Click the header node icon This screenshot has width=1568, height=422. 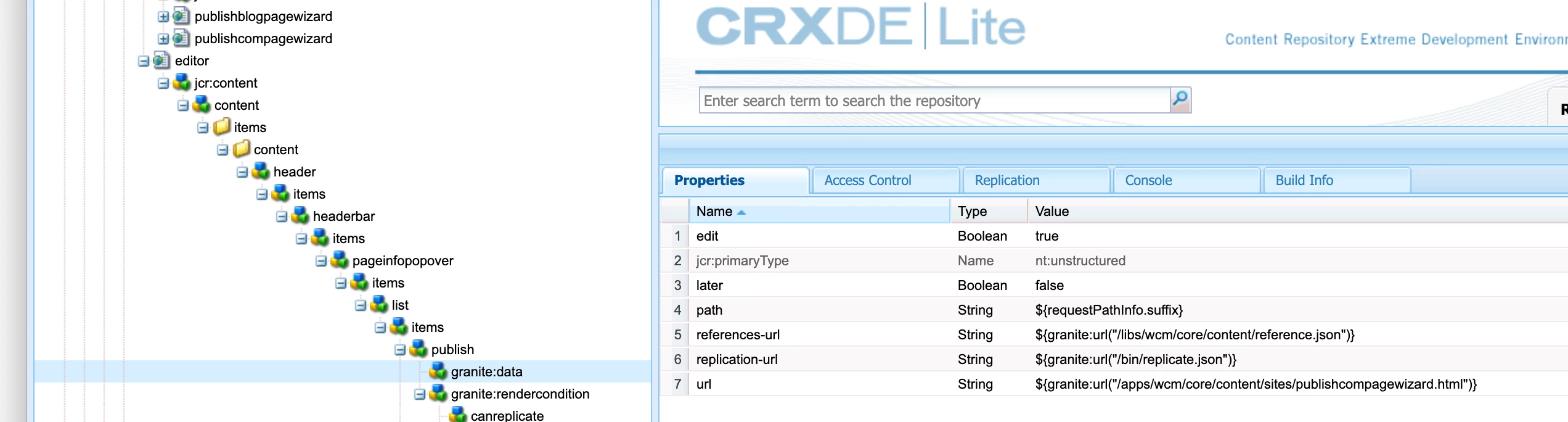pyautogui.click(x=260, y=172)
